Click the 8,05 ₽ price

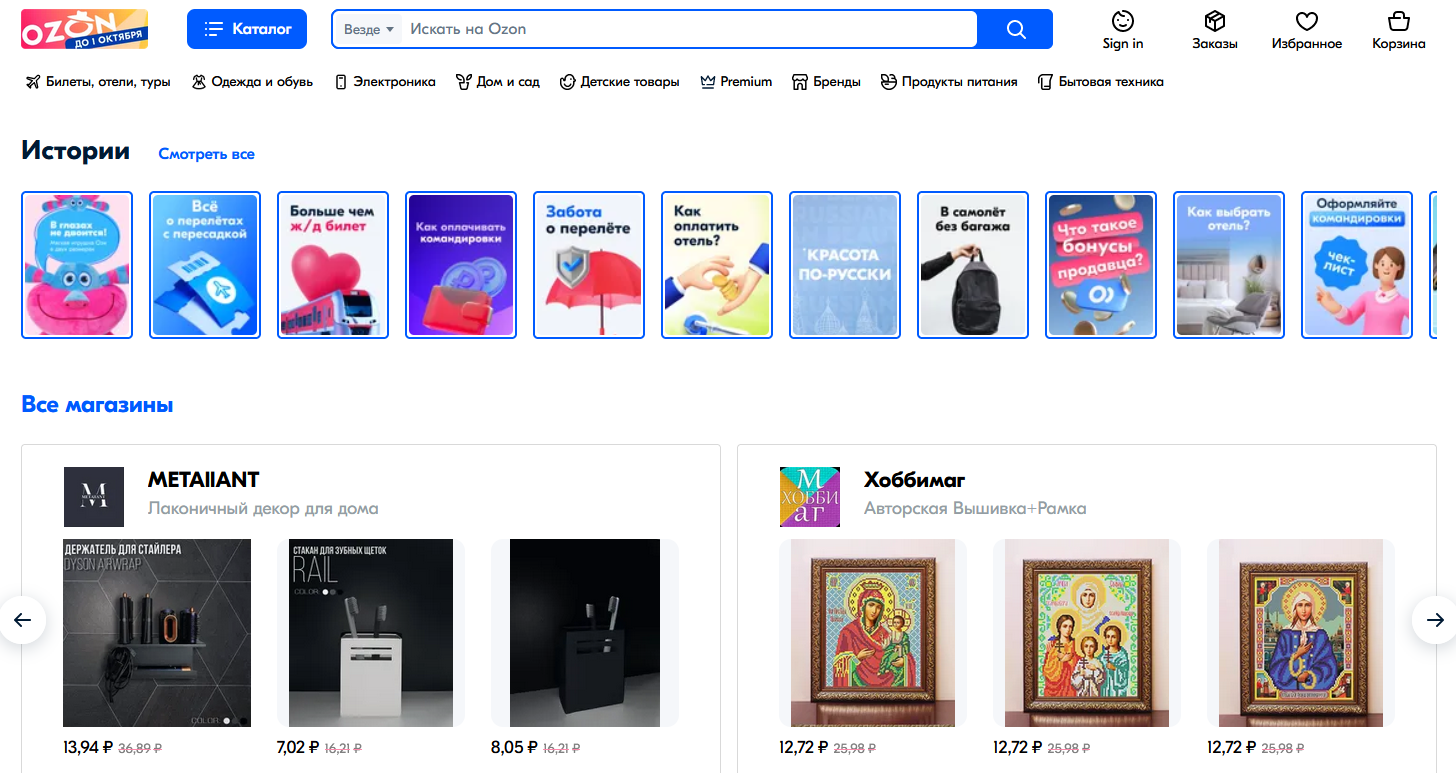[514, 747]
